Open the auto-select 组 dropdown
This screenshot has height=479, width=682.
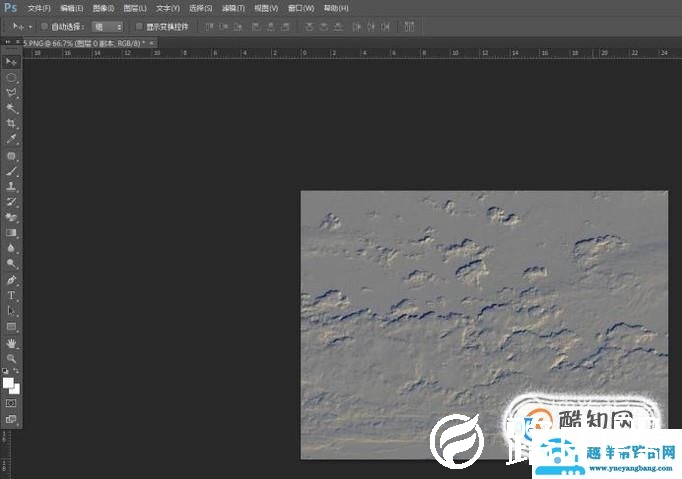click(x=107, y=26)
